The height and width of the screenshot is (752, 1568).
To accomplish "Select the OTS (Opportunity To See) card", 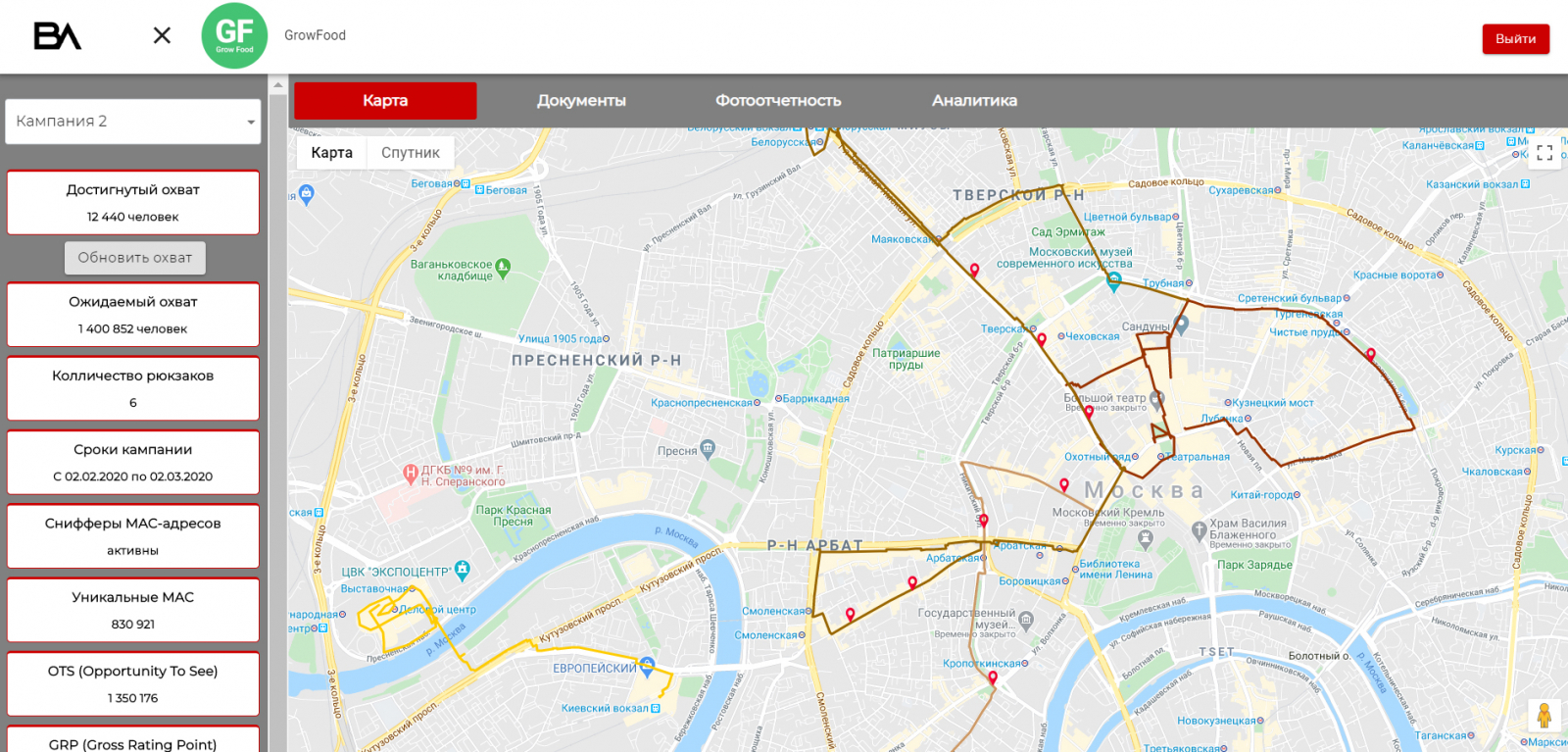I will pyautogui.click(x=133, y=684).
